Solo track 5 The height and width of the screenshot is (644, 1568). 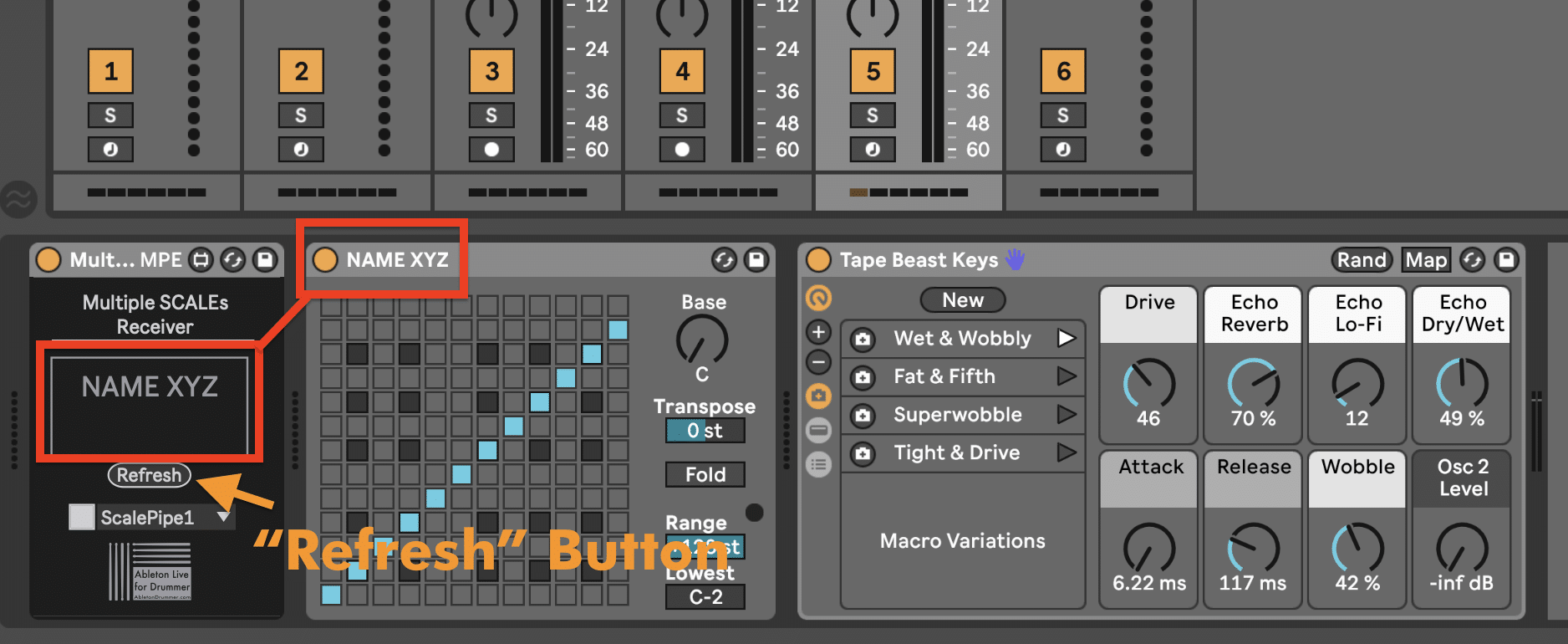pyautogui.click(x=873, y=115)
